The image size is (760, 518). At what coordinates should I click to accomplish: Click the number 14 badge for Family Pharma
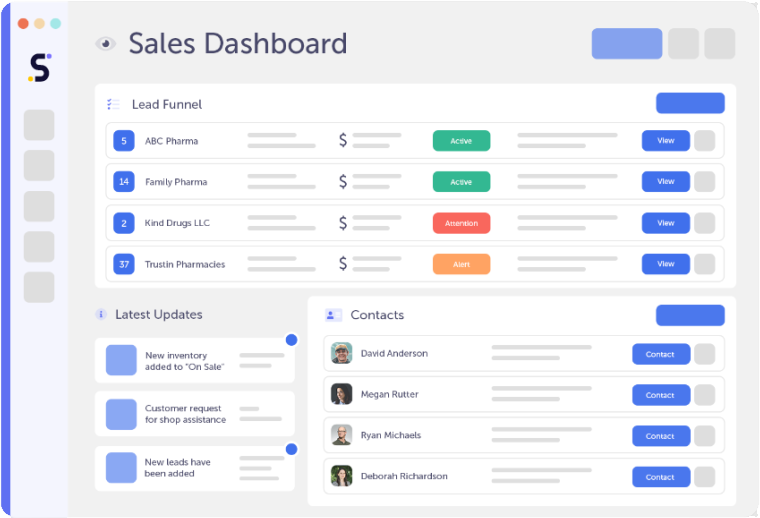pos(124,182)
